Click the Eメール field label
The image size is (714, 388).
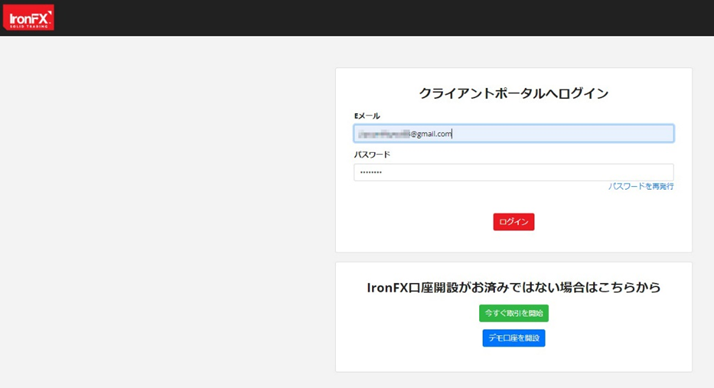[x=367, y=116]
